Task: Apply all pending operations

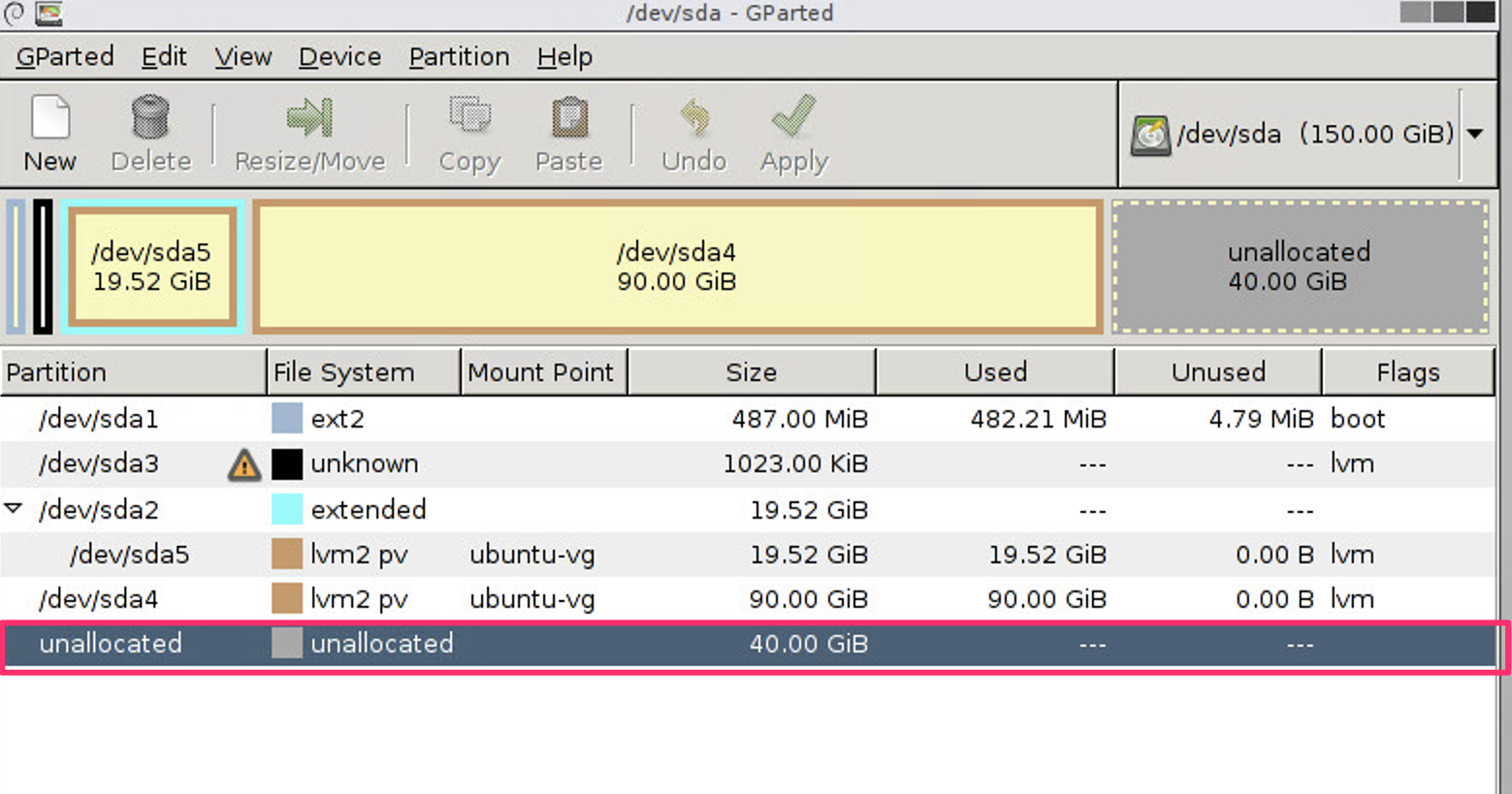Action: click(792, 131)
